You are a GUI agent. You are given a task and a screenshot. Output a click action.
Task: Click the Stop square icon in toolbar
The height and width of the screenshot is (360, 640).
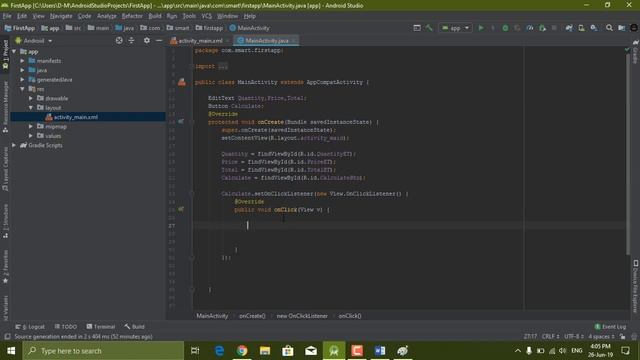pyautogui.click(x=554, y=28)
